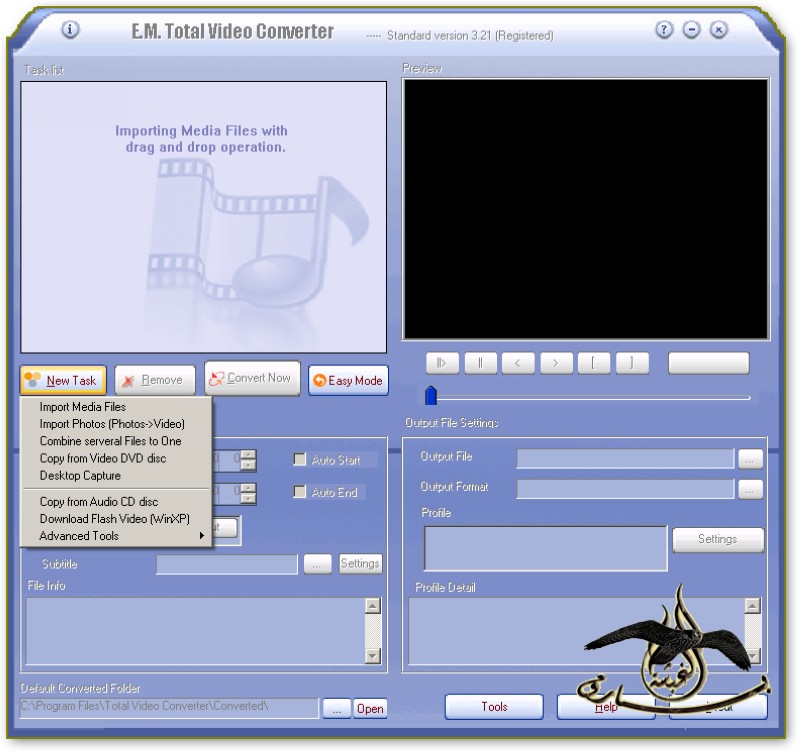The width and height of the screenshot is (800, 753).
Task: Click the Output File input field
Action: click(625, 459)
